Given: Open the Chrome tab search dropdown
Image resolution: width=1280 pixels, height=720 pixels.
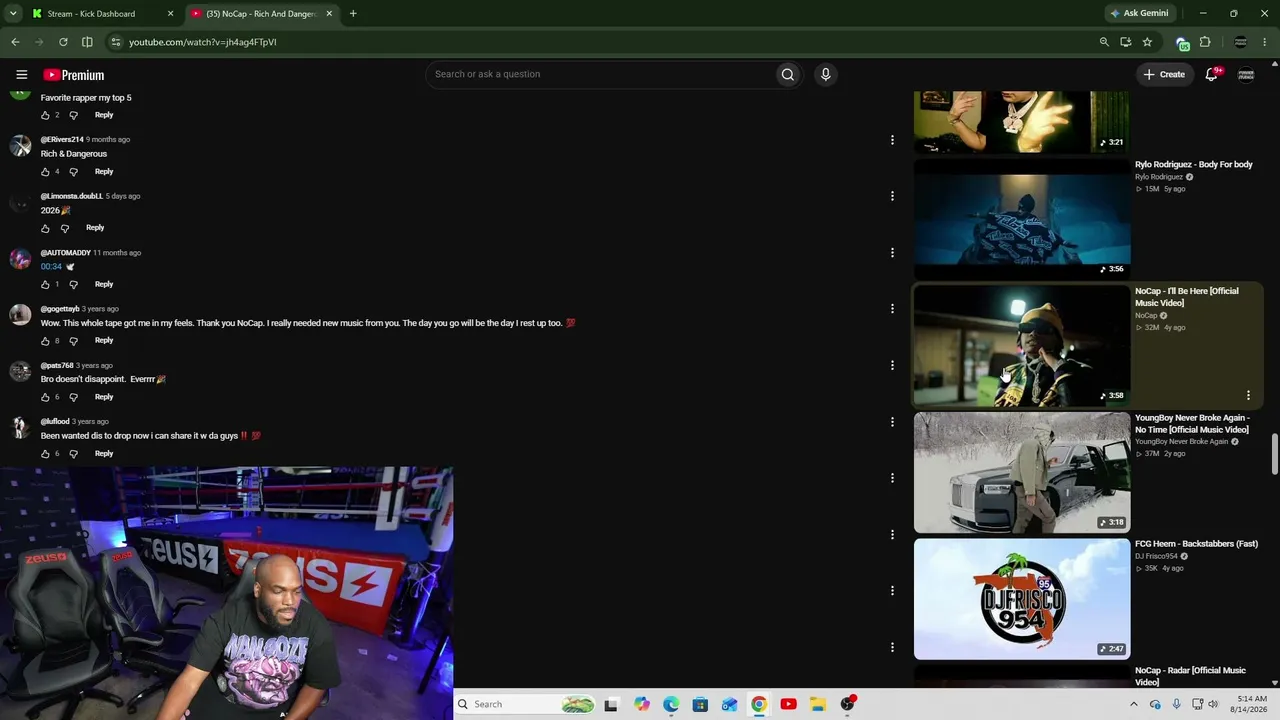Looking at the screenshot, I should coord(13,14).
